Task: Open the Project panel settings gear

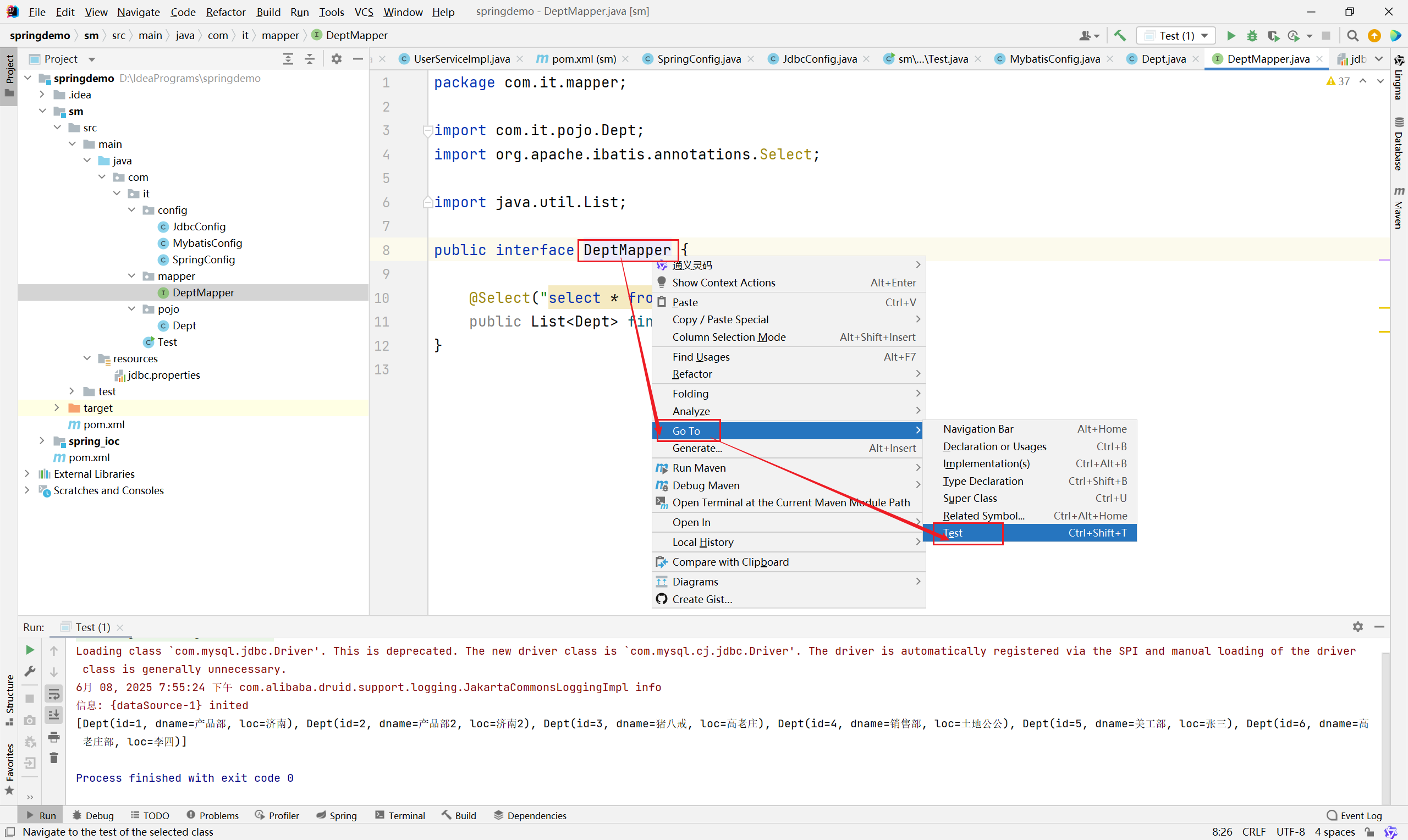Action: click(336, 59)
